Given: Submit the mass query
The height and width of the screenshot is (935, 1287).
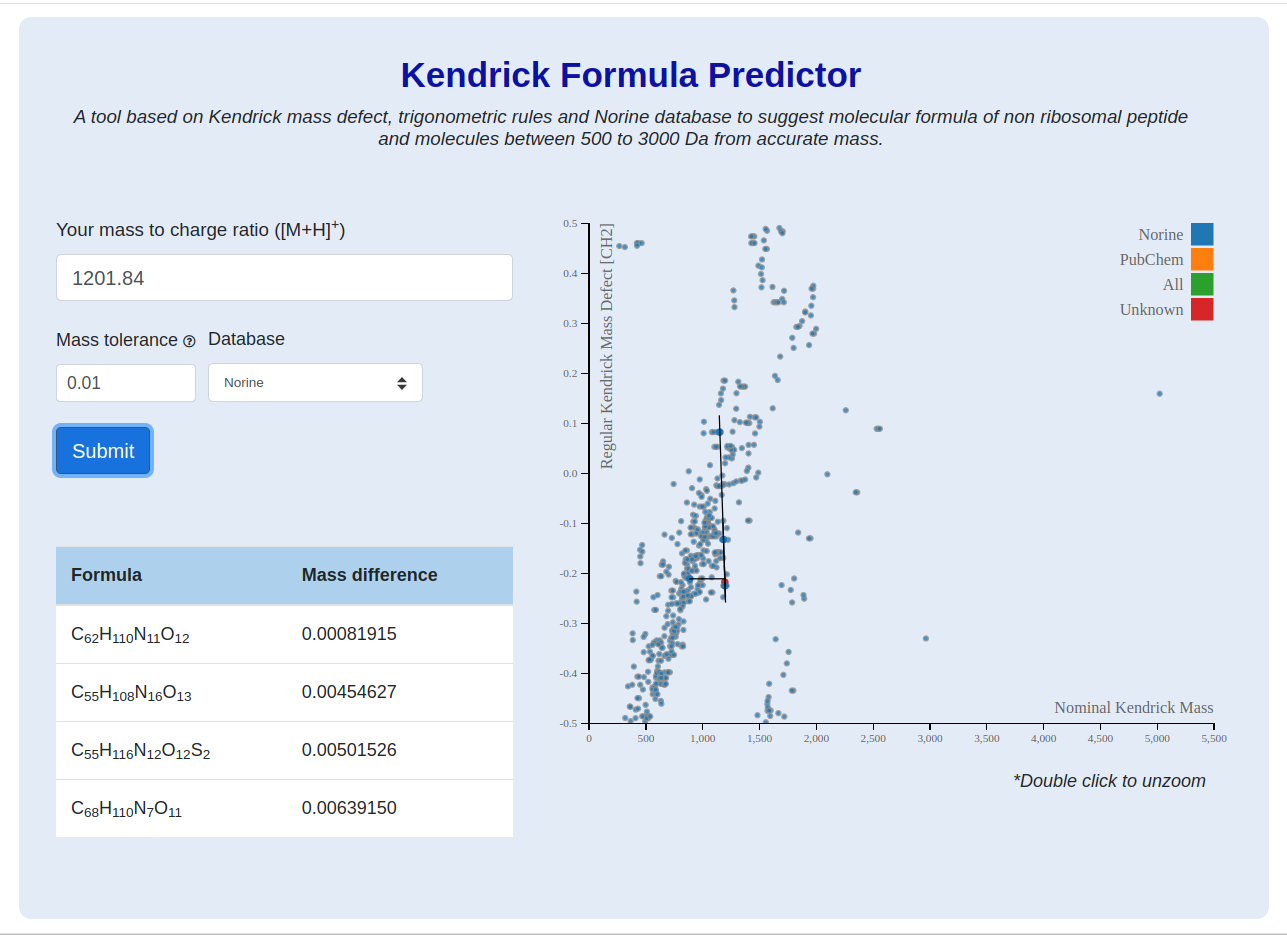Looking at the screenshot, I should click(103, 451).
